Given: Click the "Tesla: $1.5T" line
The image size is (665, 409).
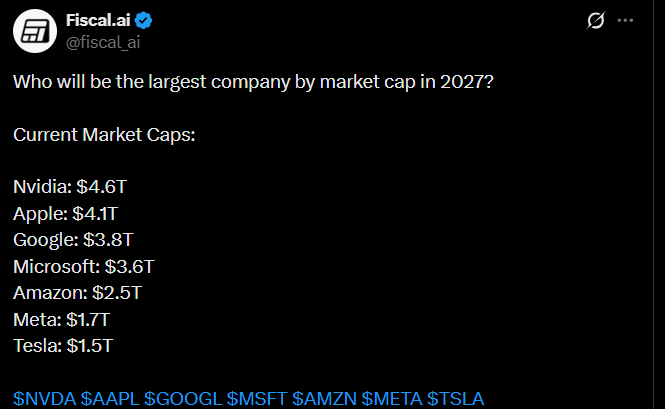Looking at the screenshot, I should click(x=63, y=346).
